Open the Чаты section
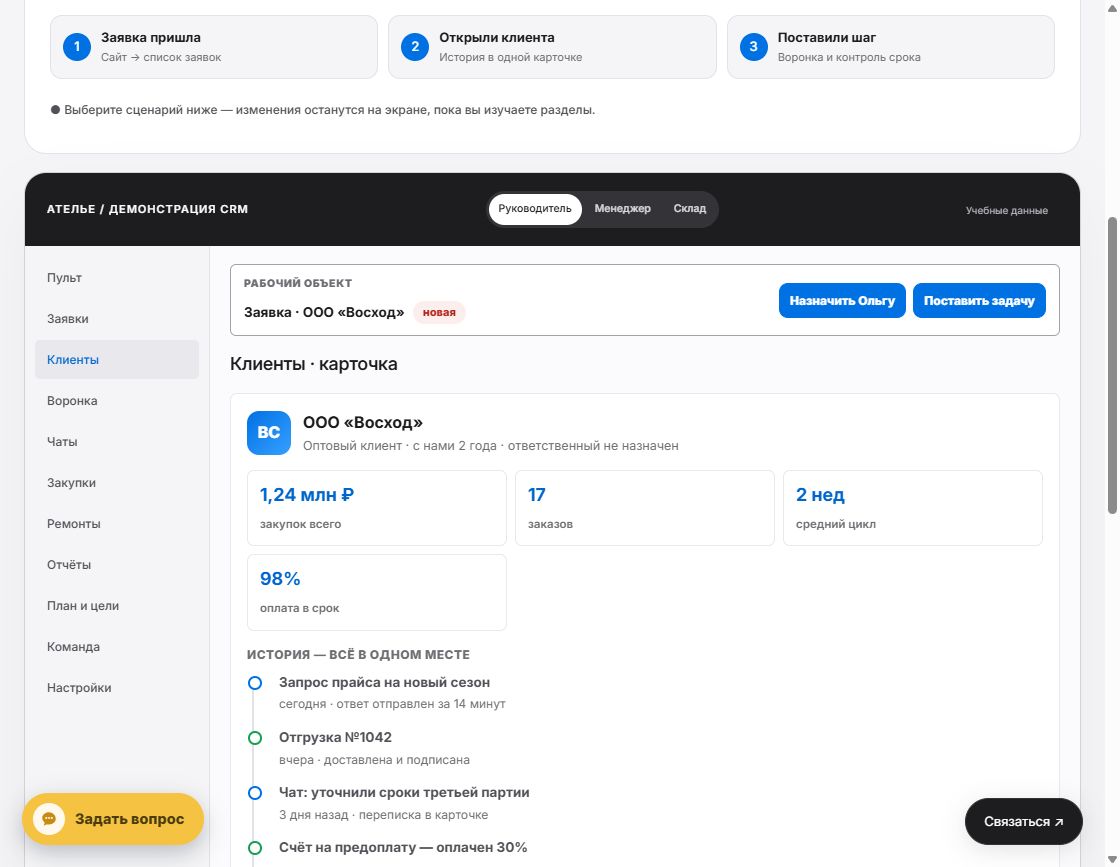Screen dimensions: 1120x867 tap(117, 442)
